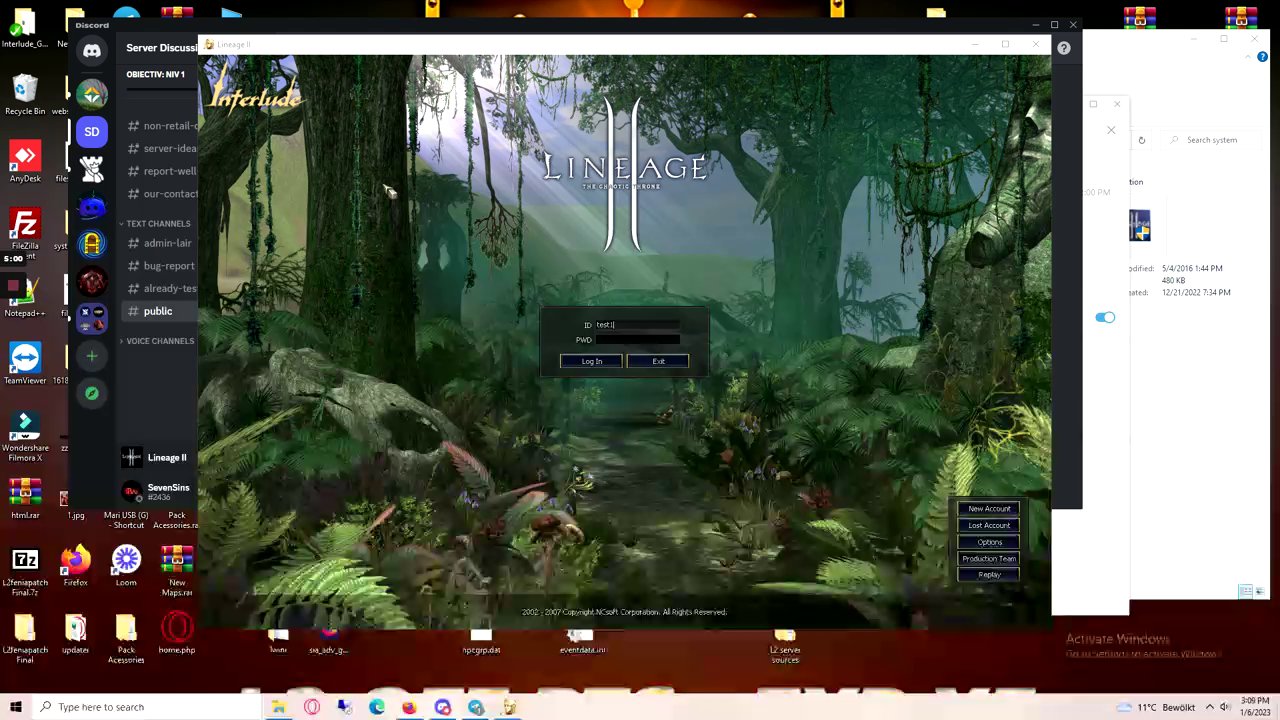Open Firefox desktop shortcut

[75, 566]
